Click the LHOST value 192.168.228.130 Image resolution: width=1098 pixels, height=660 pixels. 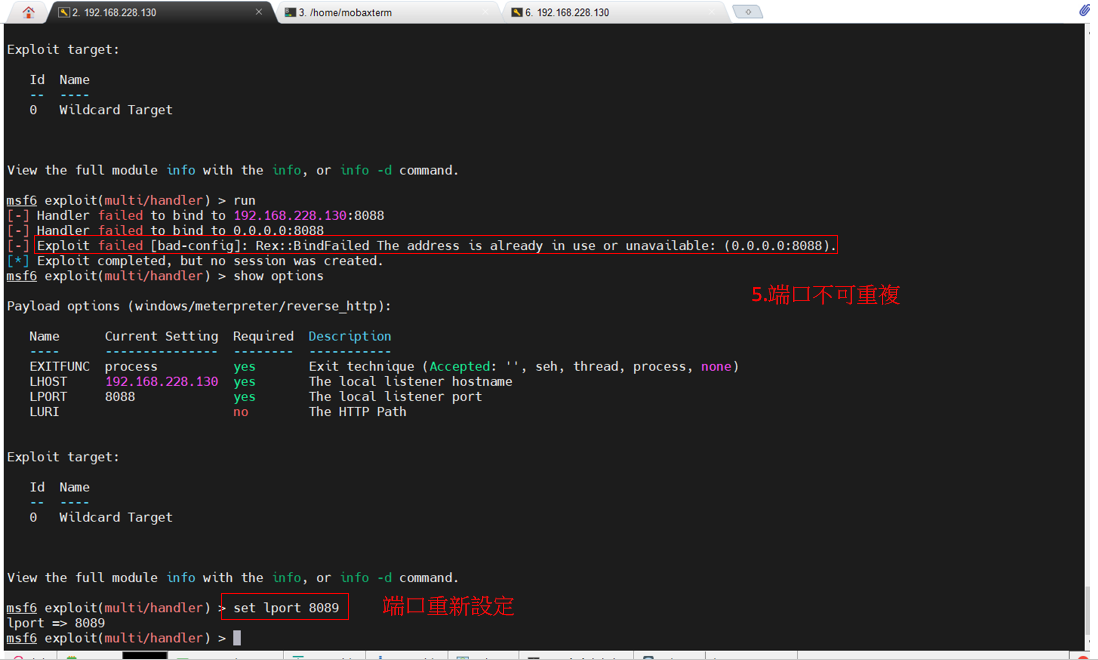(161, 381)
